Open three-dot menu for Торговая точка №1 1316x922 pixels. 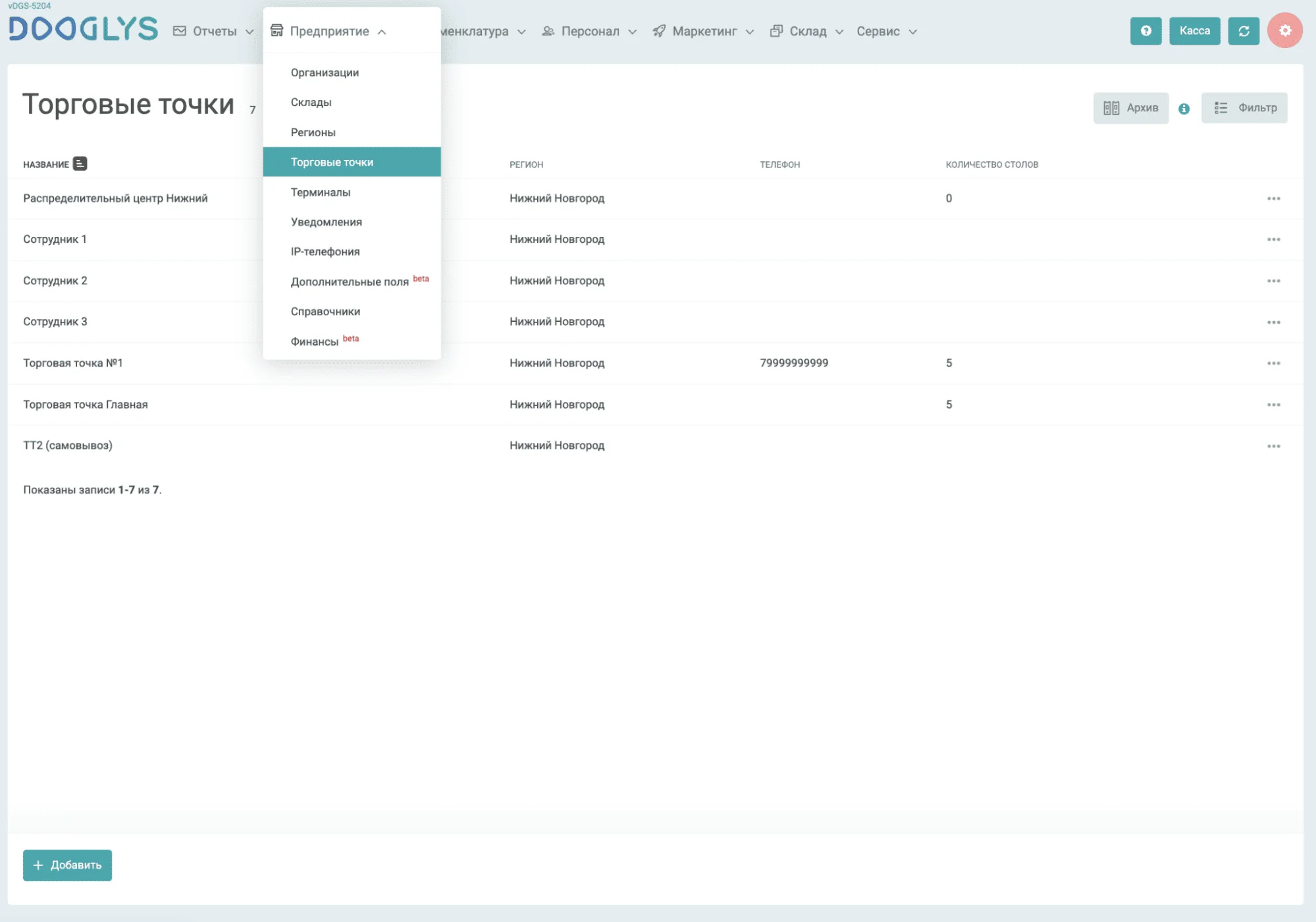[1273, 363]
